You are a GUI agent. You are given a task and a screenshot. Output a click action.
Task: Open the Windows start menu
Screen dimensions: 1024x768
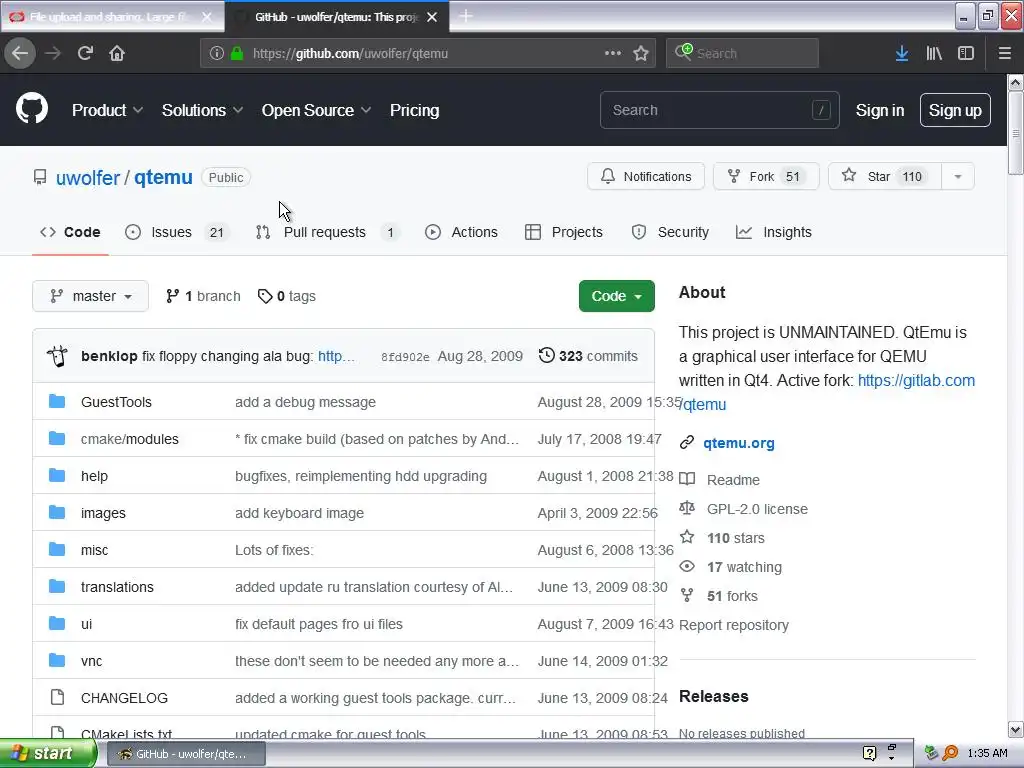pos(48,753)
